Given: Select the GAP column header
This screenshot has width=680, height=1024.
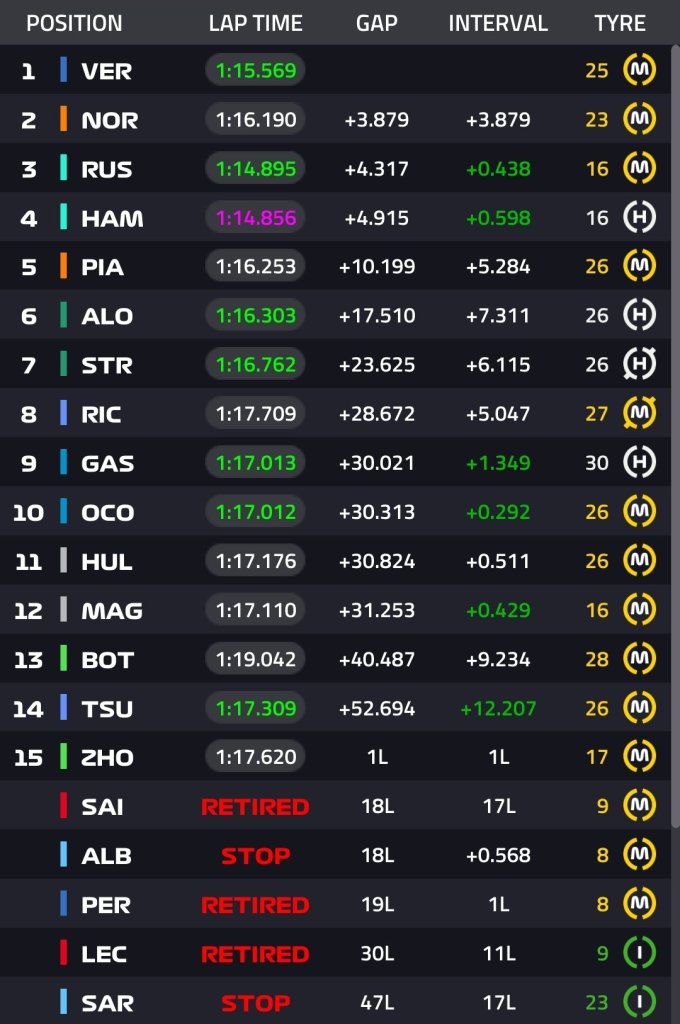Looking at the screenshot, I should tap(376, 23).
